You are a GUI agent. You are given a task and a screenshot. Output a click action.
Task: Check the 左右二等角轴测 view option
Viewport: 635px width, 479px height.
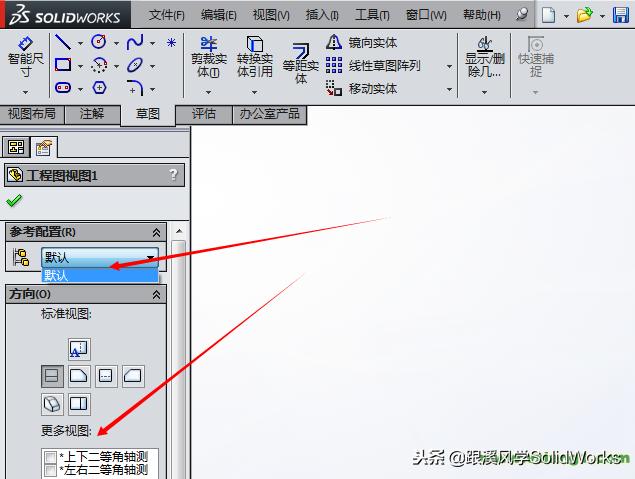click(51, 470)
